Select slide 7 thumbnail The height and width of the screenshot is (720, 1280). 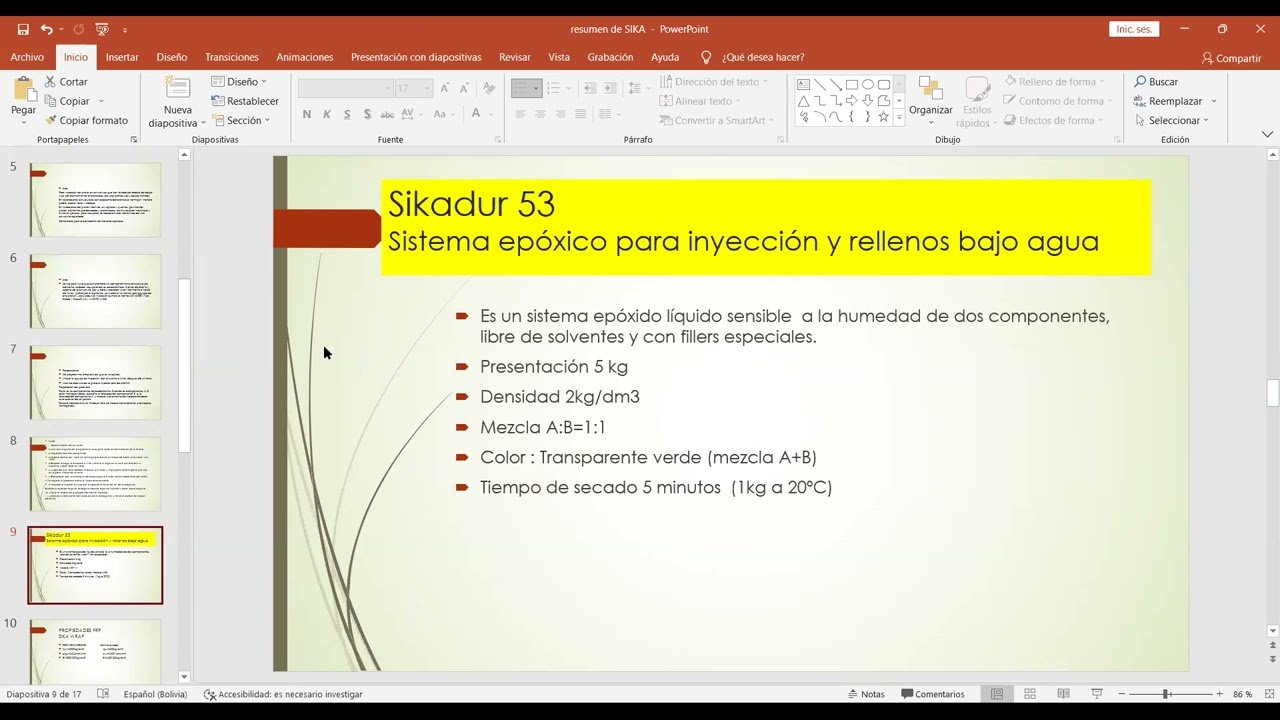(x=95, y=382)
